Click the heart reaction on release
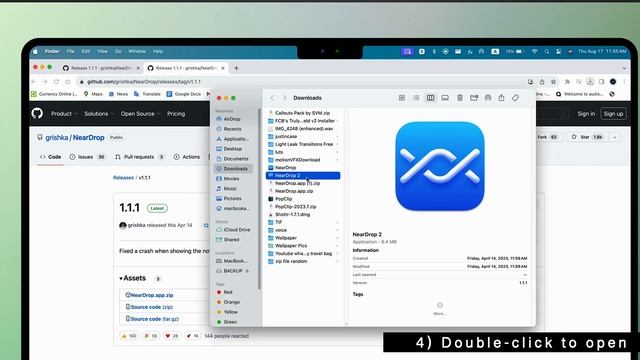 tap(172, 336)
